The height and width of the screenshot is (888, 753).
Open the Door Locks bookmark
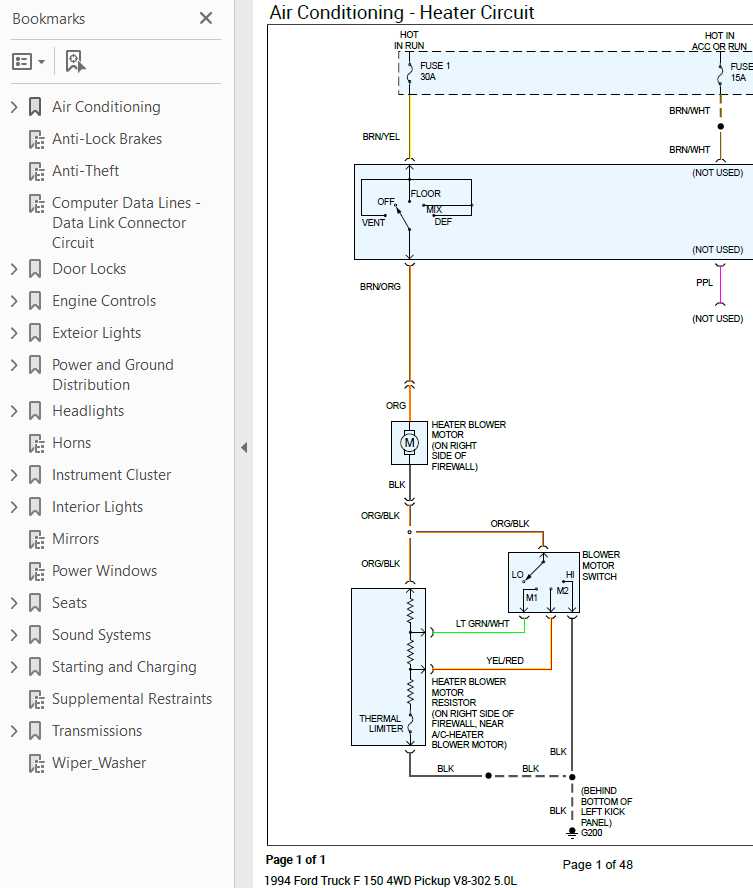pyautogui.click(x=89, y=268)
